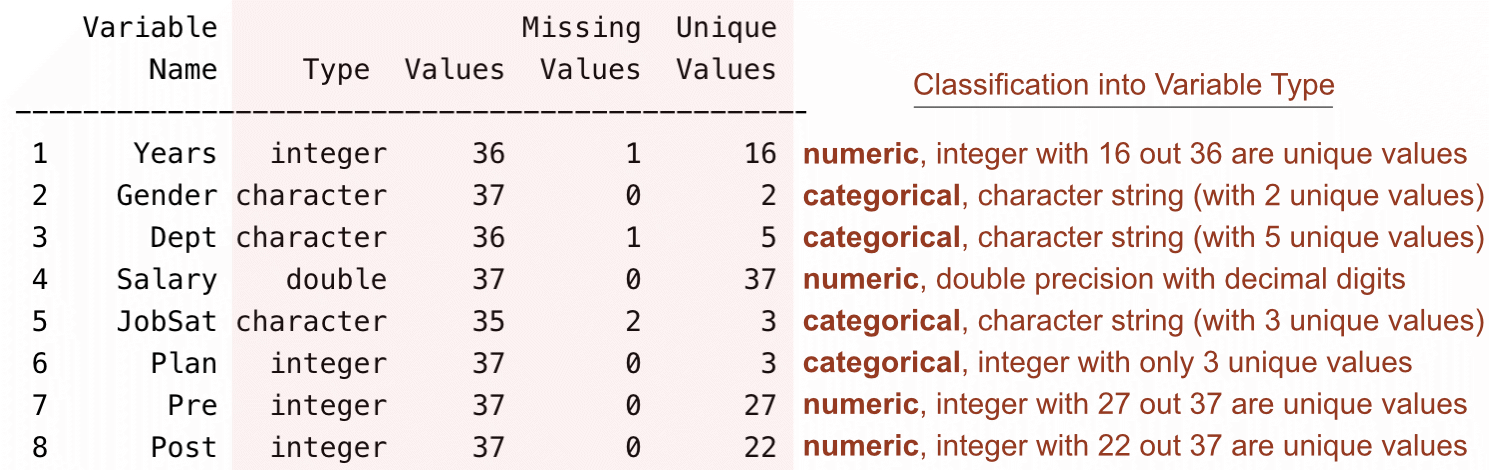Click the unique values count 22 for Post
This screenshot has width=1489, height=470.
click(760, 447)
